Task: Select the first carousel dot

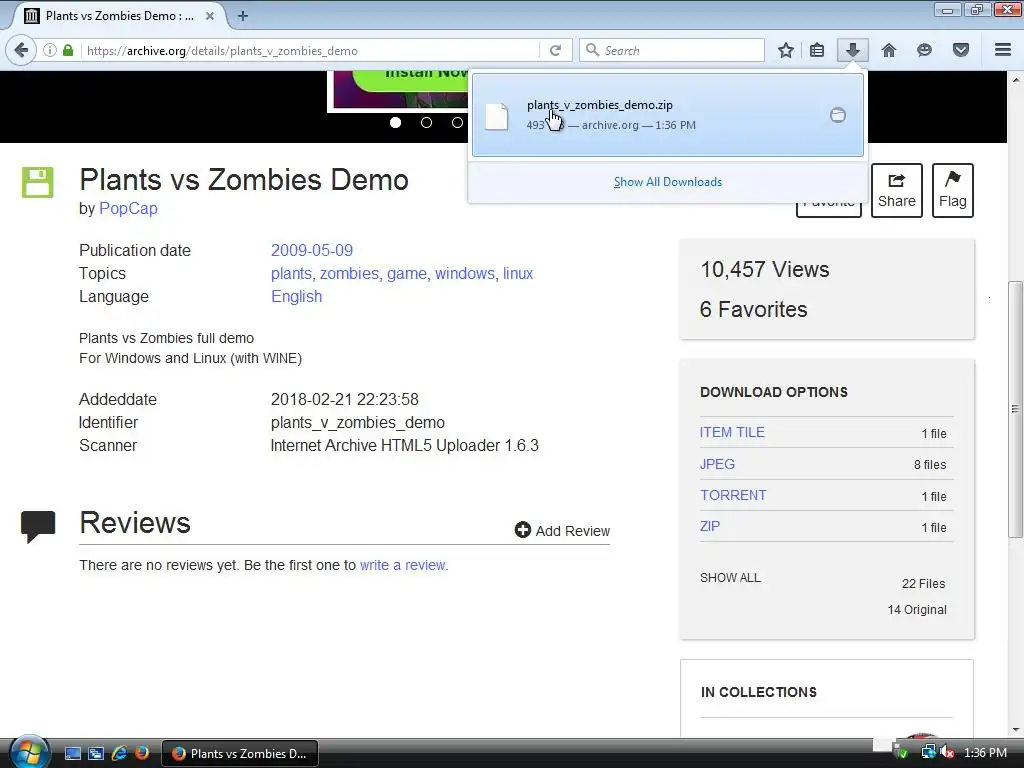Action: point(395,122)
